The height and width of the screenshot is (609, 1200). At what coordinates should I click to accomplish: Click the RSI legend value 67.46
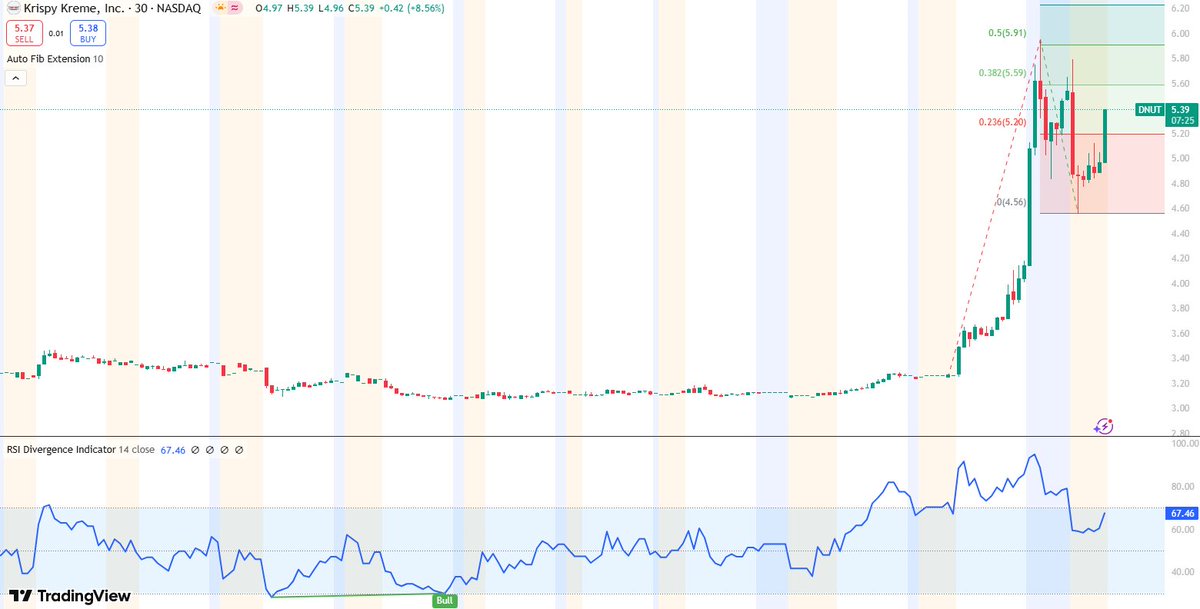tap(174, 450)
